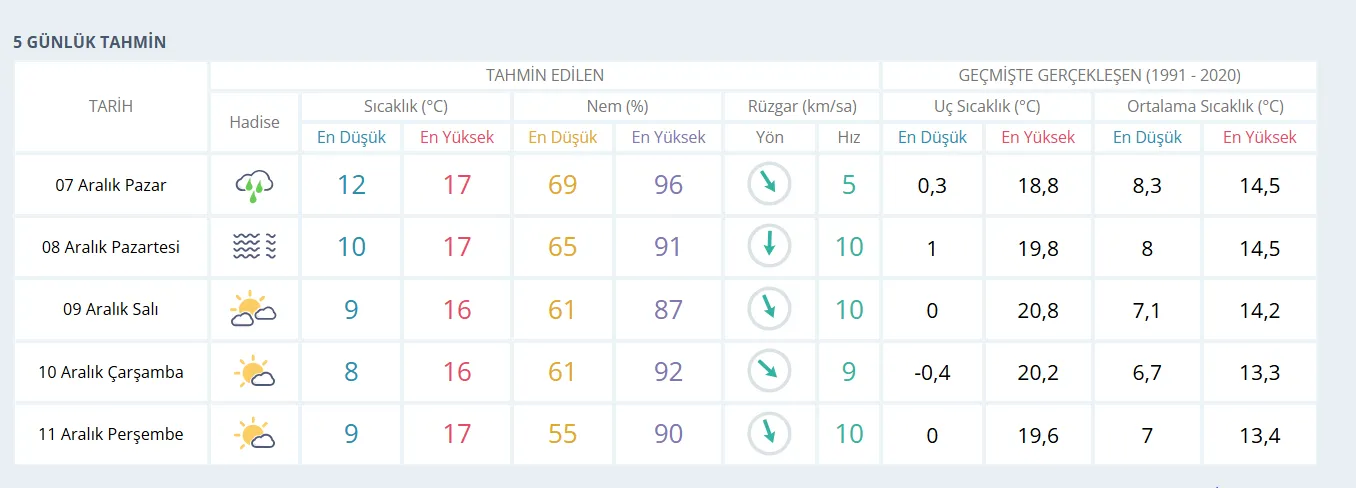Click the TAHMİN EDİLEN section header
The height and width of the screenshot is (488, 1356).
pyautogui.click(x=544, y=75)
